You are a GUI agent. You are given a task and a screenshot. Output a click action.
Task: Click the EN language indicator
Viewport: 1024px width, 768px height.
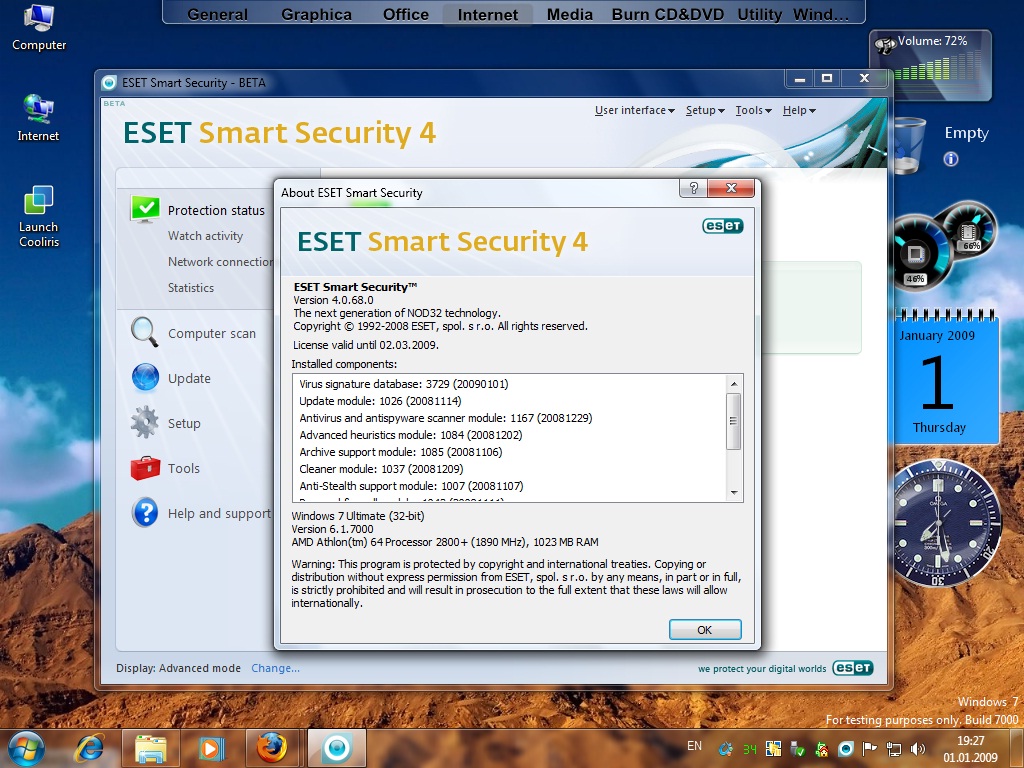coord(695,746)
